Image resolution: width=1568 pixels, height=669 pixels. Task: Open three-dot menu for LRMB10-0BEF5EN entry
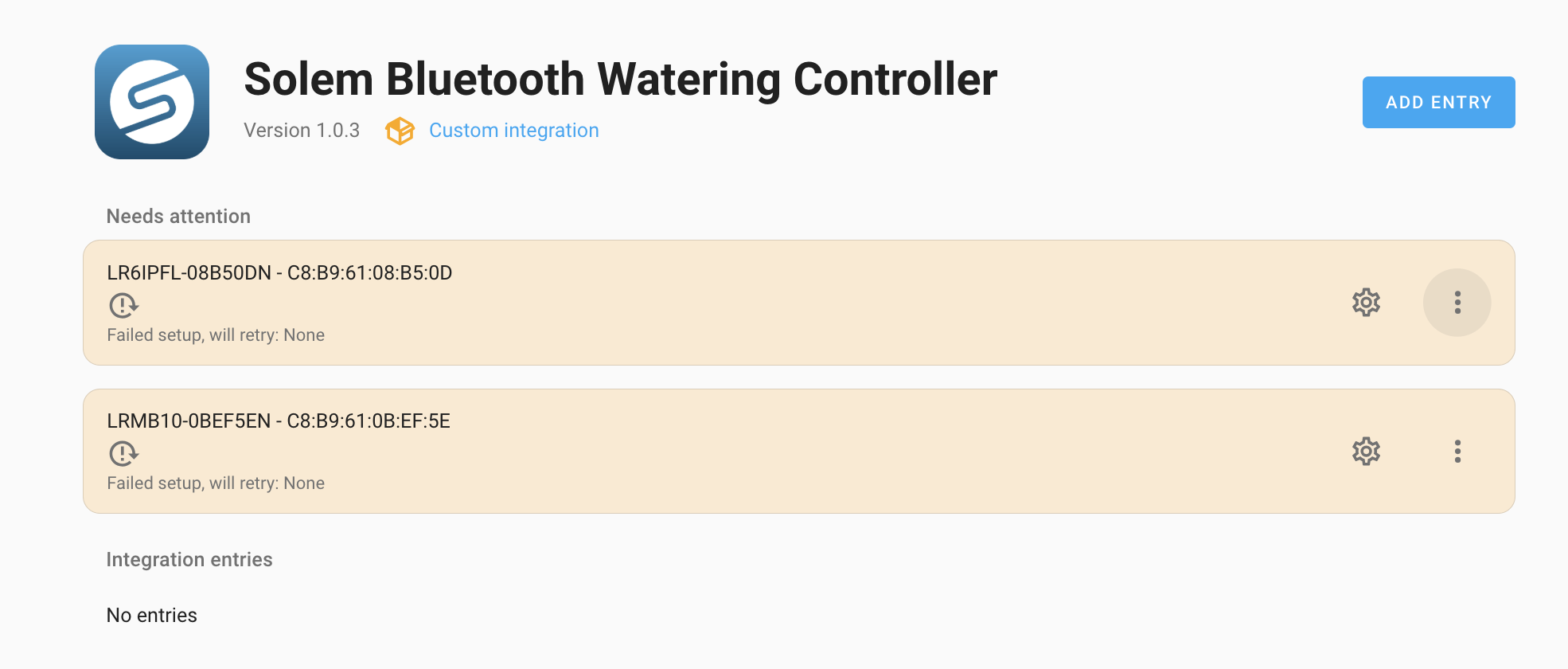click(x=1457, y=452)
